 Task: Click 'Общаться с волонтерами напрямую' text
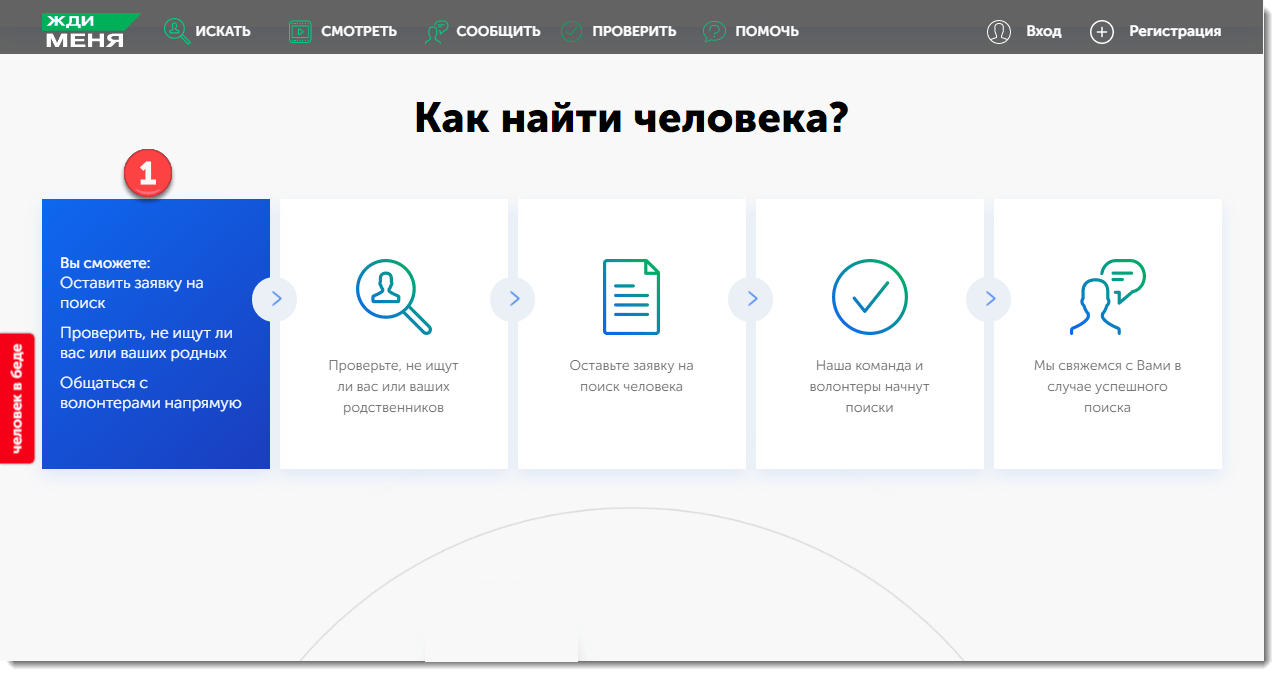click(151, 393)
